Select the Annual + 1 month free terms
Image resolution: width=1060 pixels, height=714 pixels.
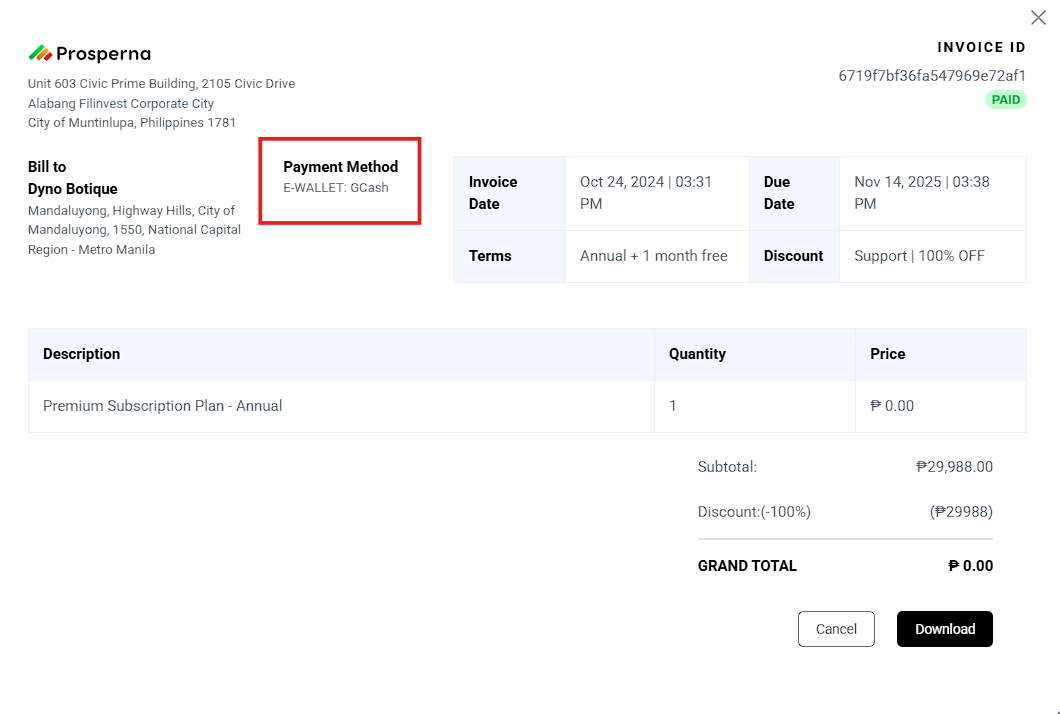654,256
